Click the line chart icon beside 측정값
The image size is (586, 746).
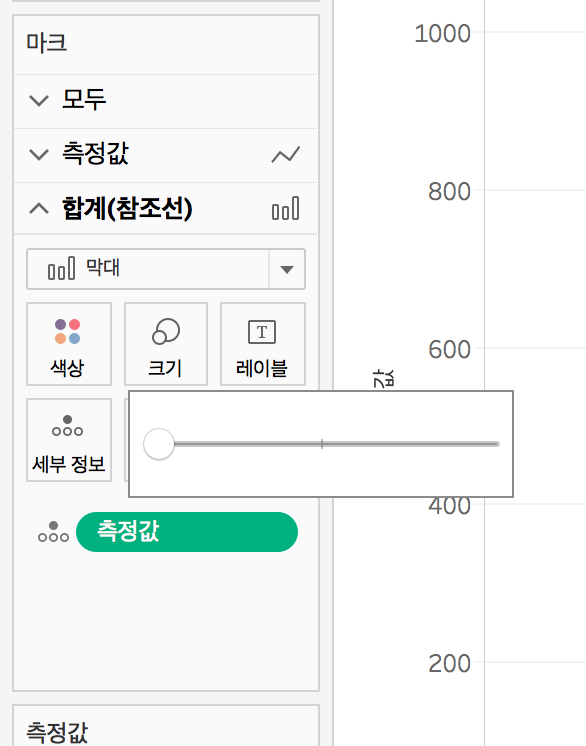point(286,155)
